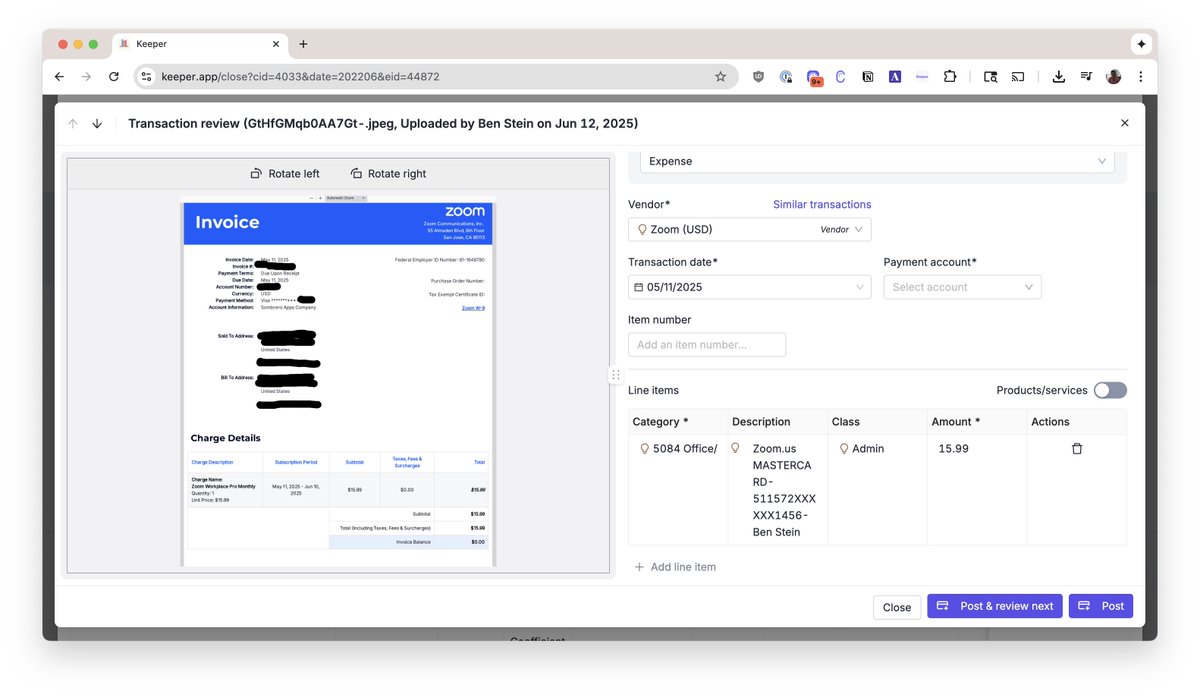Screen dimensions: 1200x697
Task: Reload the page in browser
Action: [x=114, y=76]
